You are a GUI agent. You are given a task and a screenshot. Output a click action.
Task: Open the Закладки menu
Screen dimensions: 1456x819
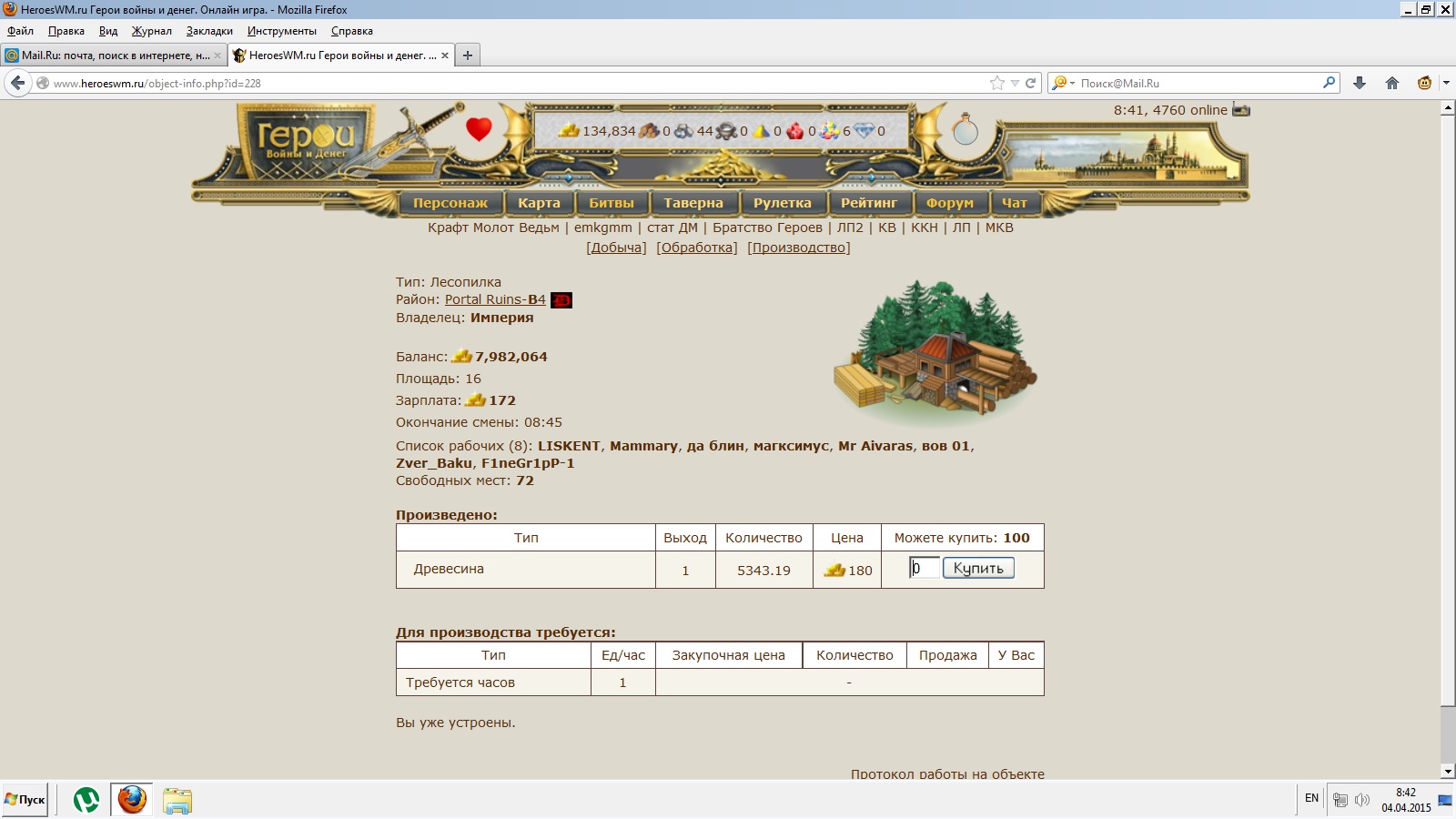209,31
